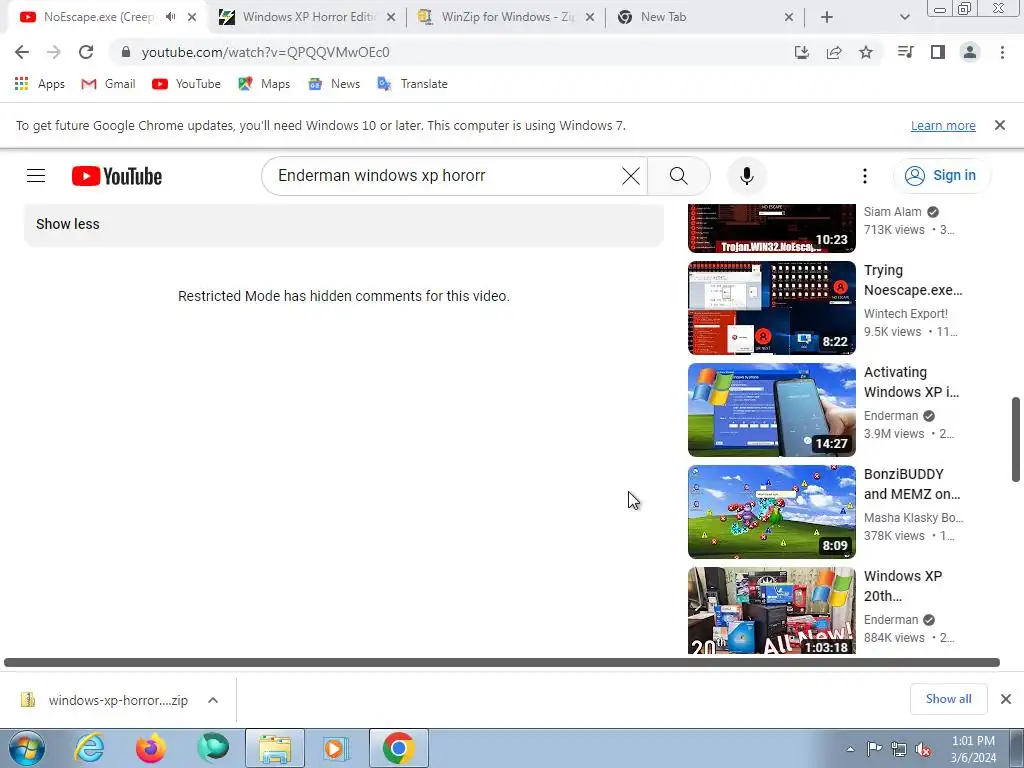This screenshot has height=768, width=1024.
Task: Open muted volume tray icon
Action: pos(923,749)
